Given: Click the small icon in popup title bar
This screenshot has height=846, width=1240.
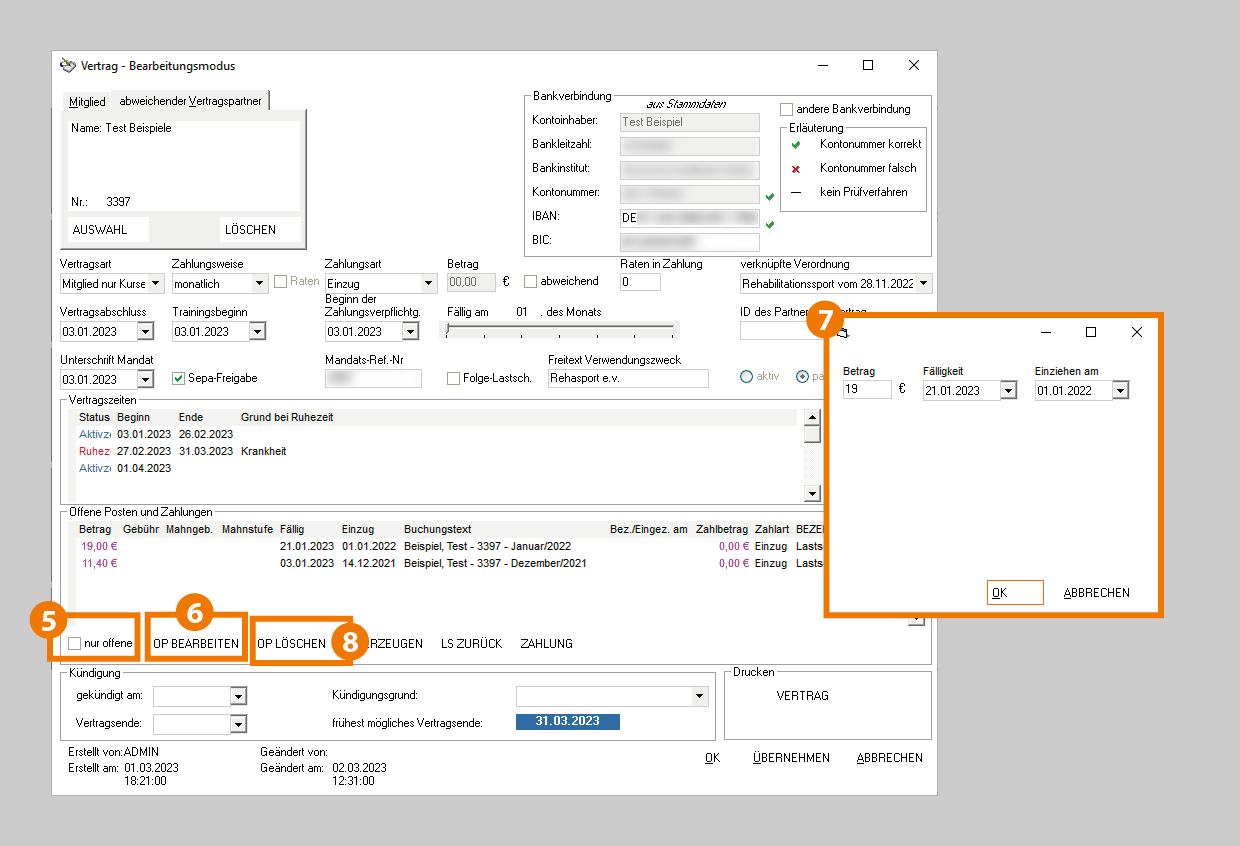Looking at the screenshot, I should [841, 333].
